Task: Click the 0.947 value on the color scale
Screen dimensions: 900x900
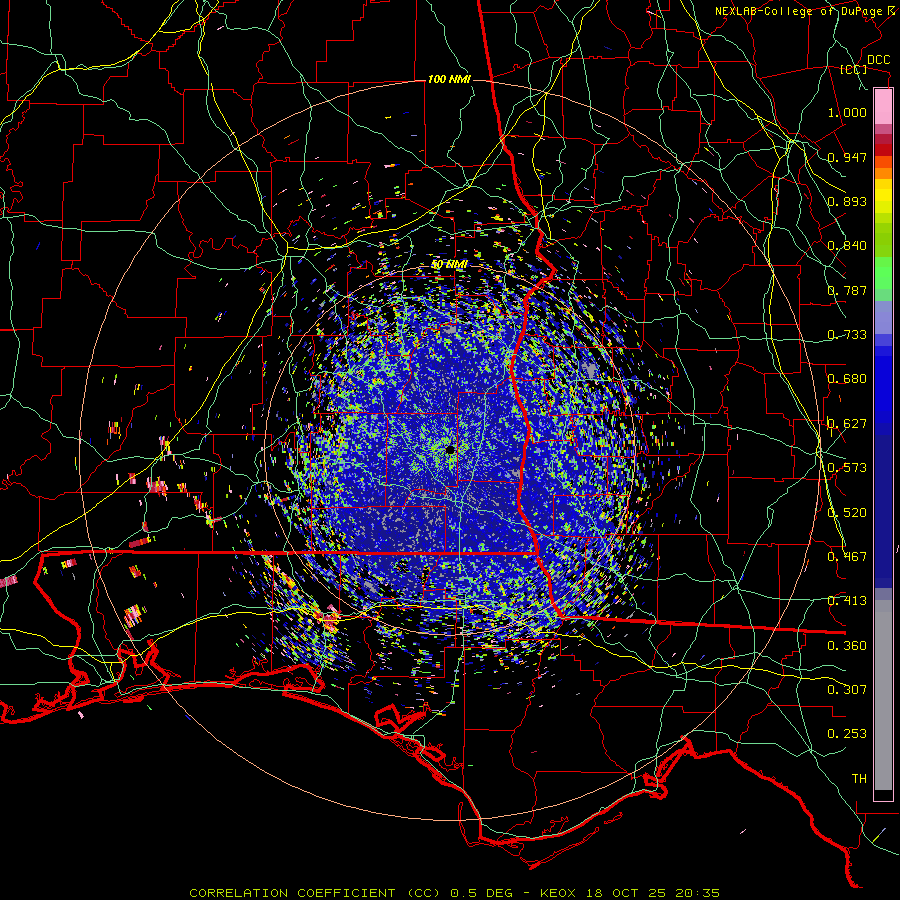Action: click(847, 157)
